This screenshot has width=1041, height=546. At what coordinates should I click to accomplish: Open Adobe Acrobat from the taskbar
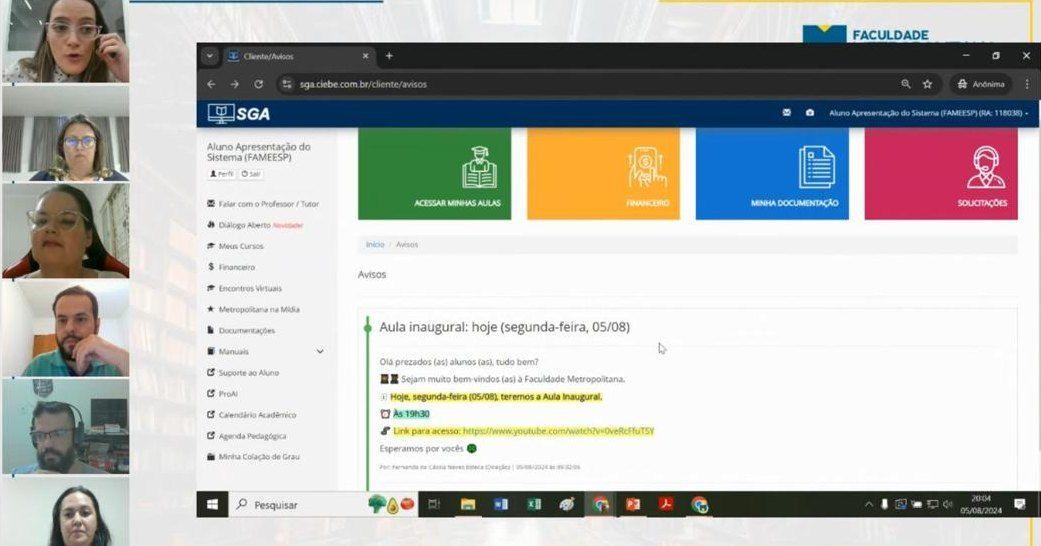[x=666, y=505]
